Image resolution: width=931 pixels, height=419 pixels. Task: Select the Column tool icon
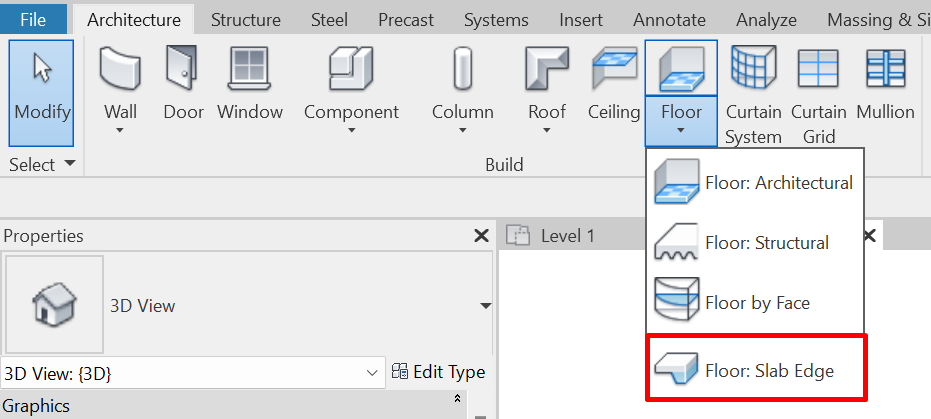pos(462,69)
